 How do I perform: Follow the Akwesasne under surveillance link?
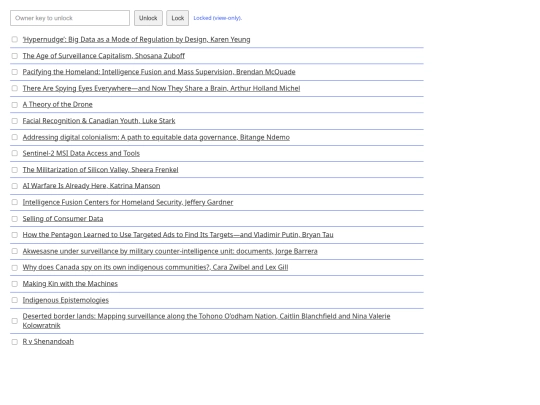click(x=170, y=251)
